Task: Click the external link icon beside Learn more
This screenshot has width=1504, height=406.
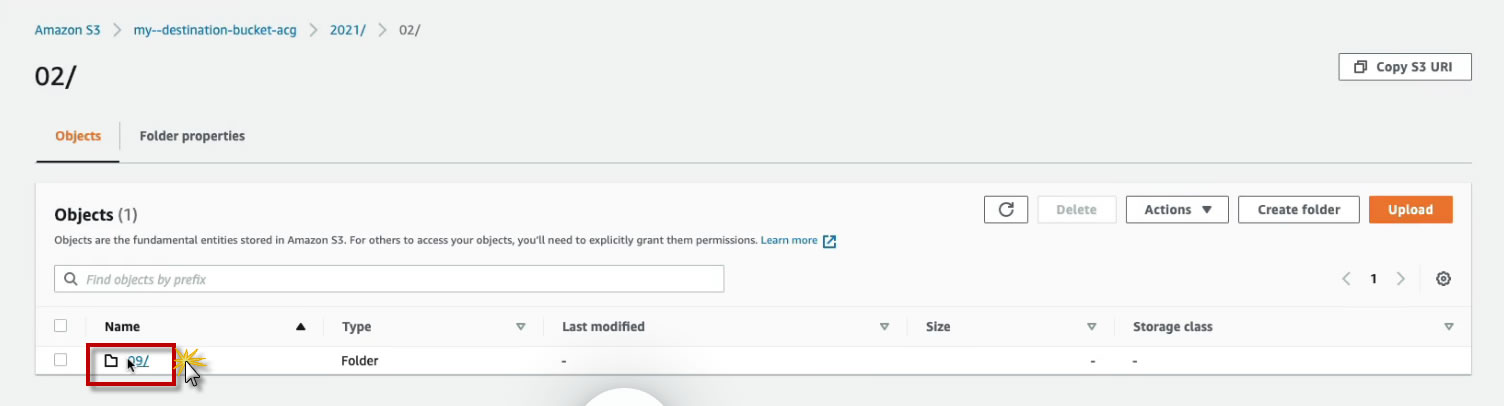Action: [829, 241]
